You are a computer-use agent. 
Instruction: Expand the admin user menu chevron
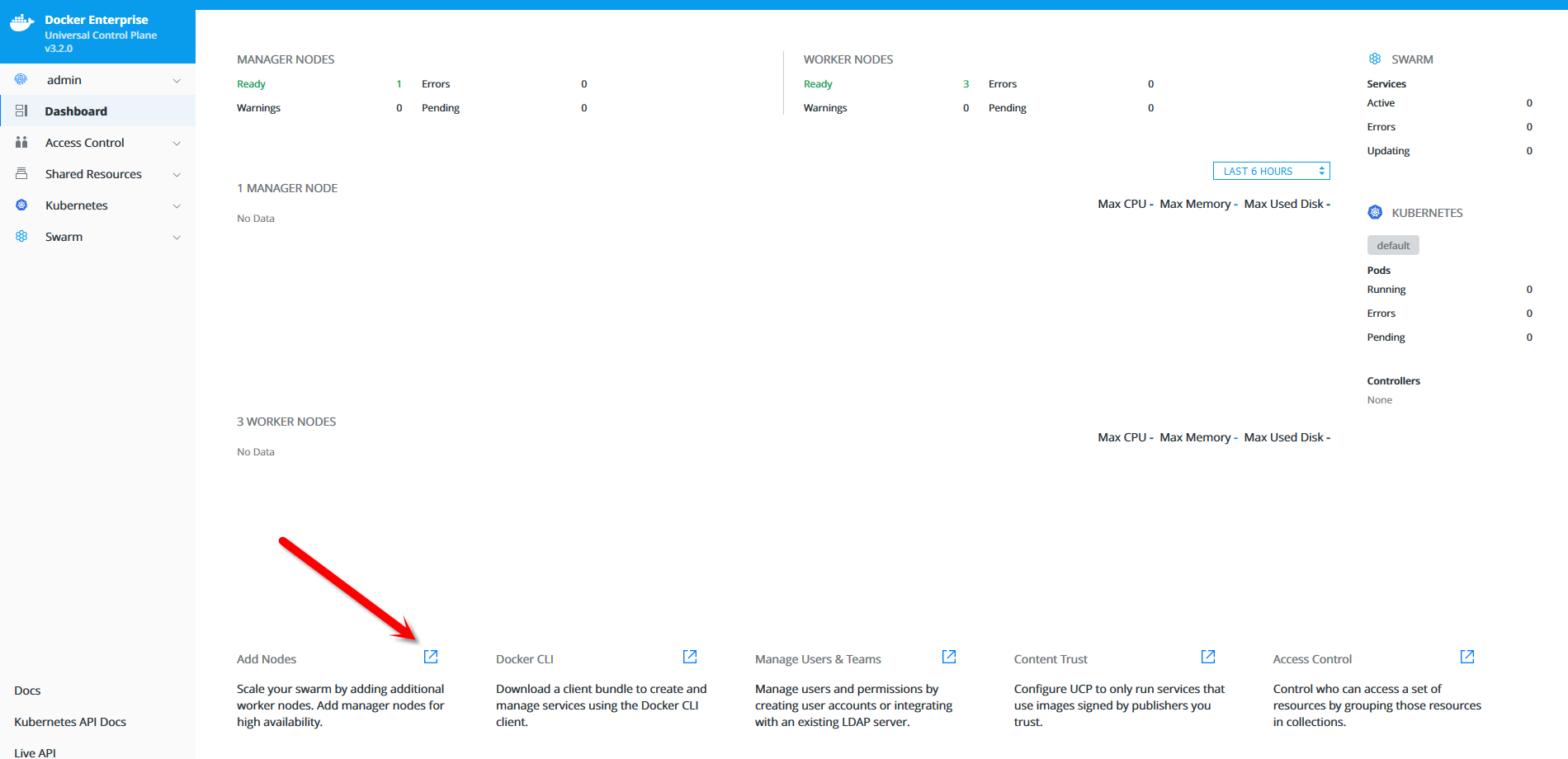coord(177,81)
